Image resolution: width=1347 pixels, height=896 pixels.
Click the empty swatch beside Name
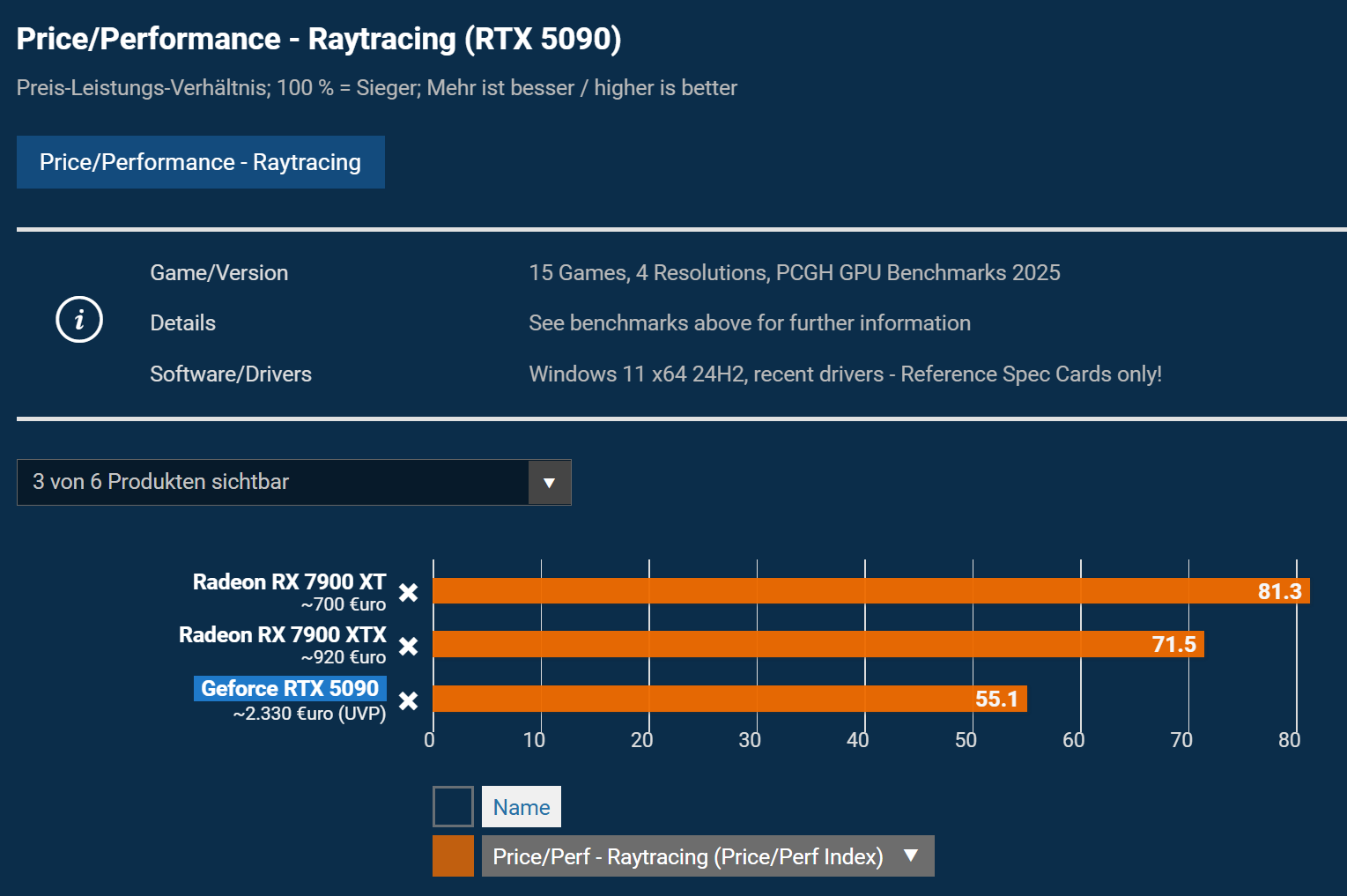coord(453,806)
